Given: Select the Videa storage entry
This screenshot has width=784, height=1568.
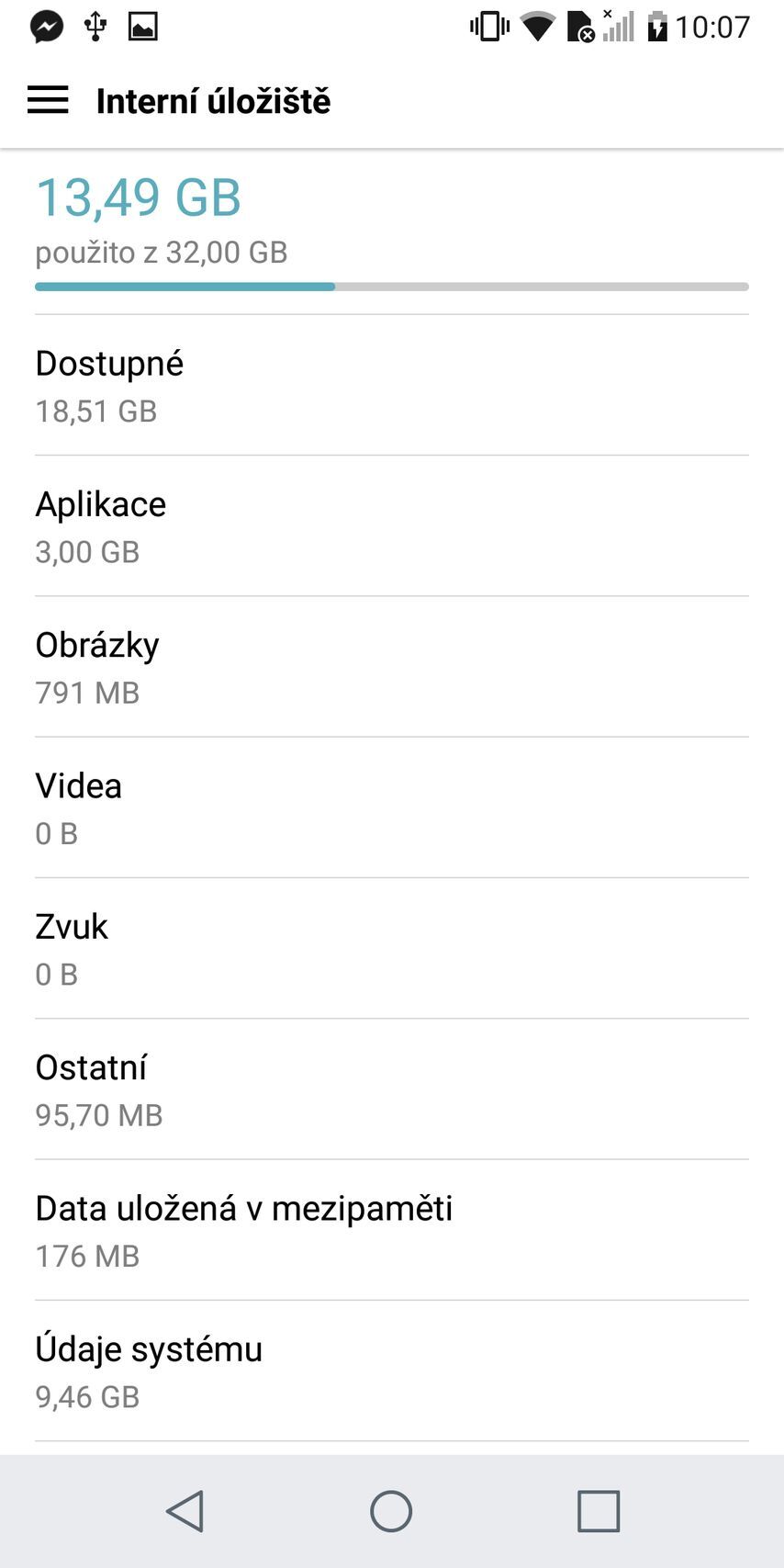Looking at the screenshot, I should pos(392,807).
